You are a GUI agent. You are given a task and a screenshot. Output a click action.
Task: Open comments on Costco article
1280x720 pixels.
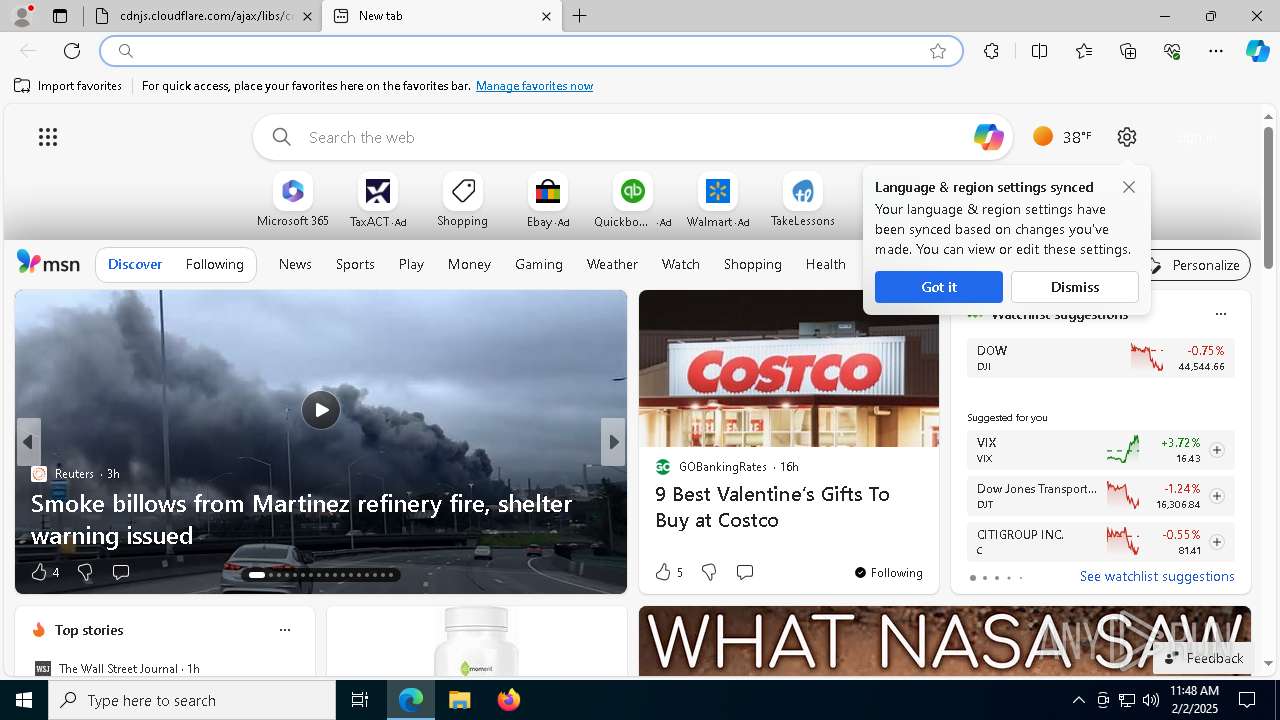pos(745,572)
